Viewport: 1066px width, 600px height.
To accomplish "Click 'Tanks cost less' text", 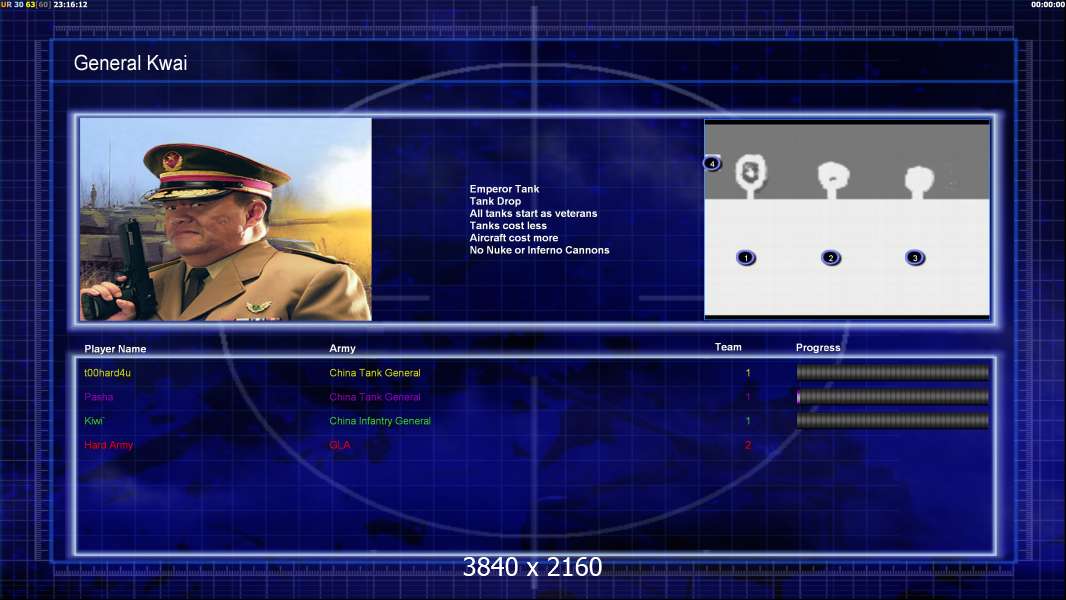I will pyautogui.click(x=508, y=226).
